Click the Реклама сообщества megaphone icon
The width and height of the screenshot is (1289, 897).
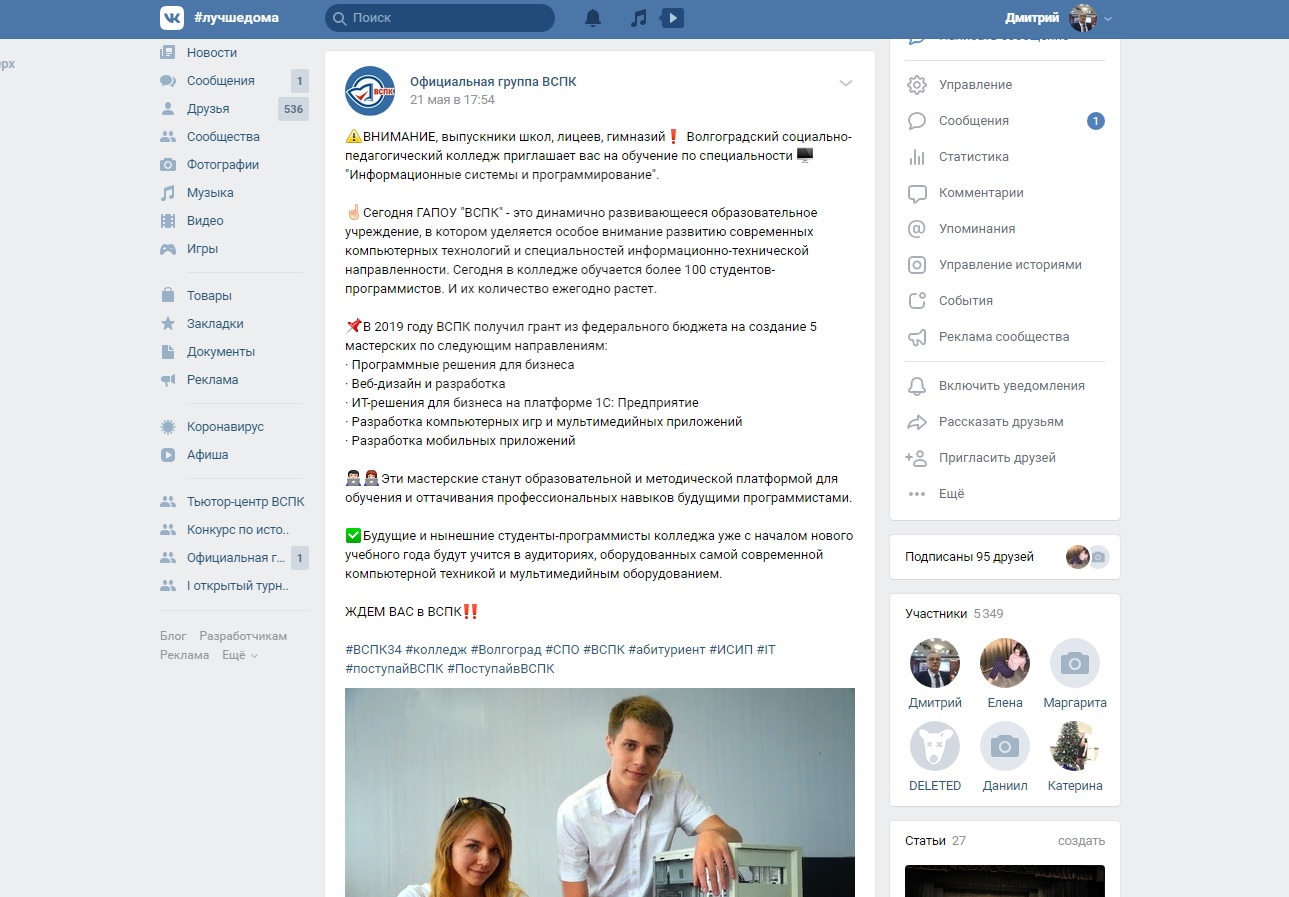click(x=916, y=337)
